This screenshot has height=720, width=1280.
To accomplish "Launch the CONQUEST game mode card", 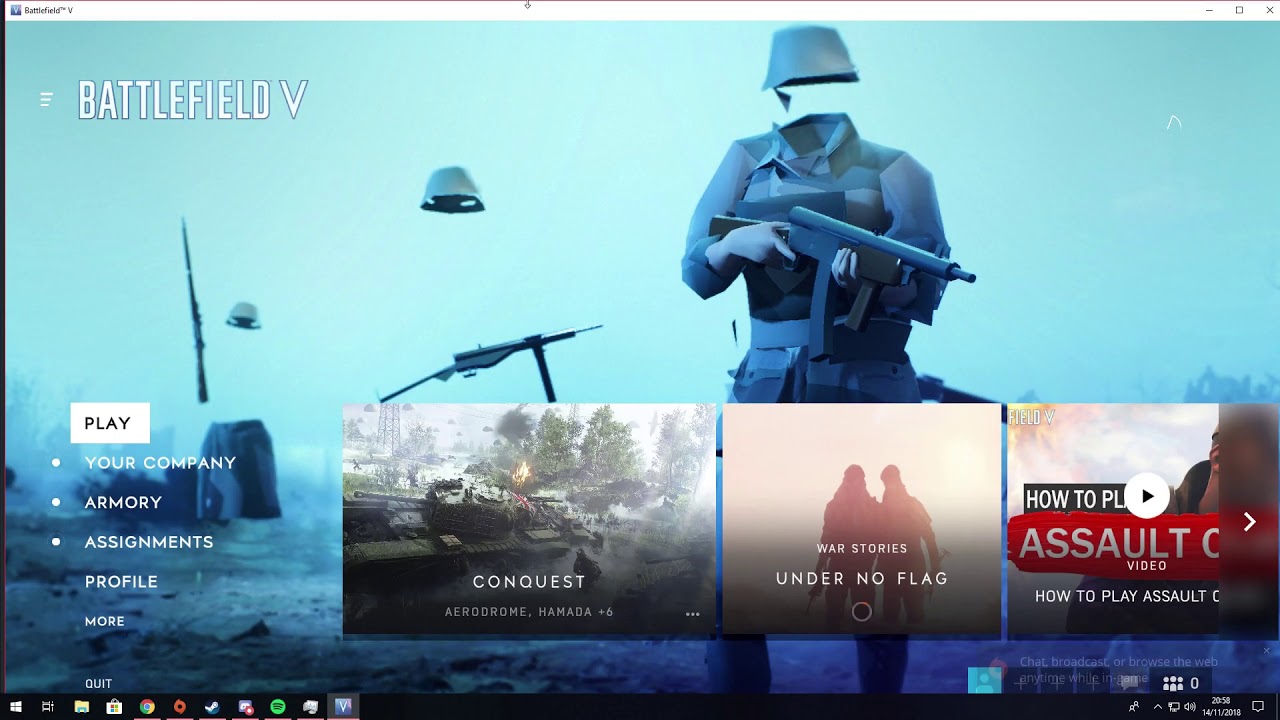I will [x=529, y=520].
